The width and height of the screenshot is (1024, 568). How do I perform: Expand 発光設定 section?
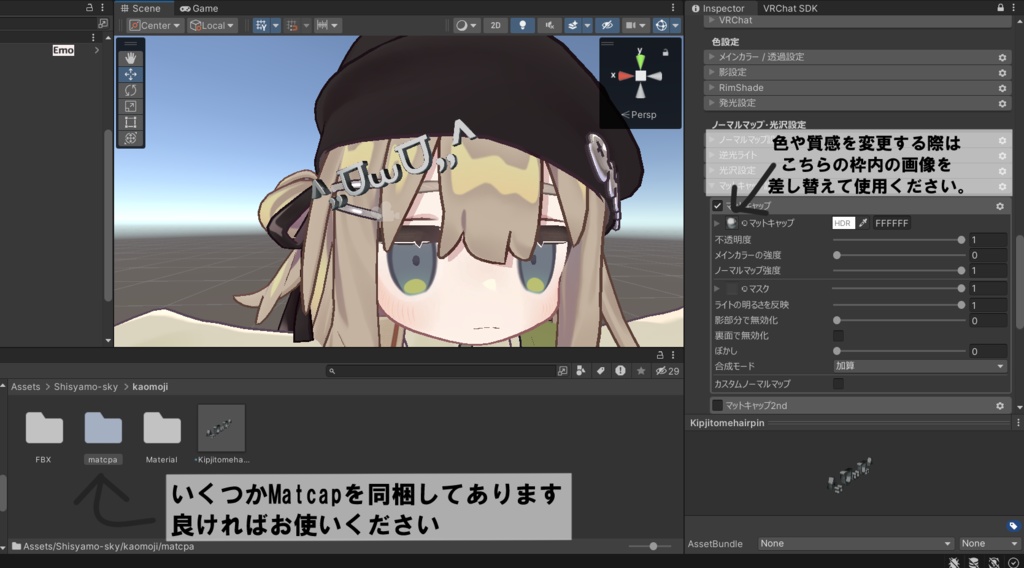point(712,103)
